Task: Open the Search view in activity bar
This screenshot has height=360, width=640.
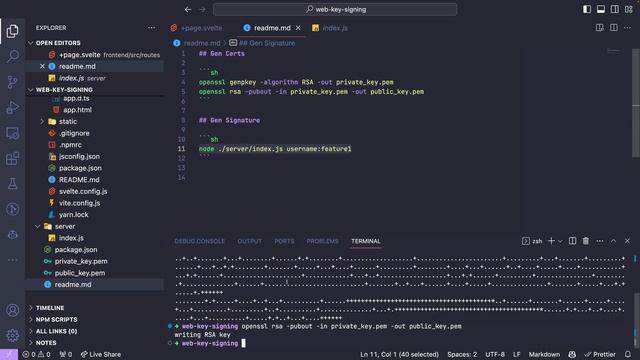Action: pos(12,56)
